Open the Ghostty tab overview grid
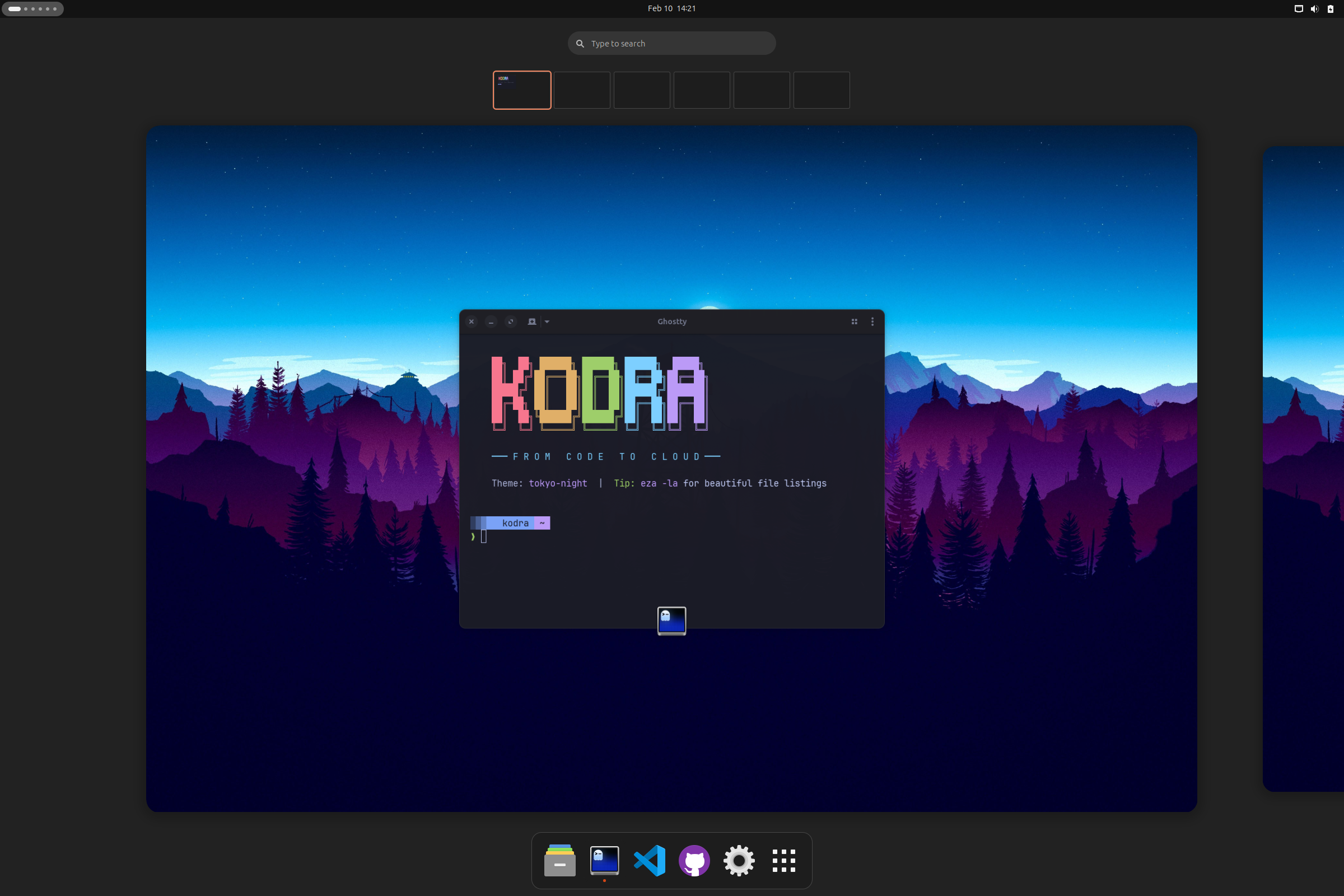Viewport: 1344px width, 896px height. tap(853, 321)
